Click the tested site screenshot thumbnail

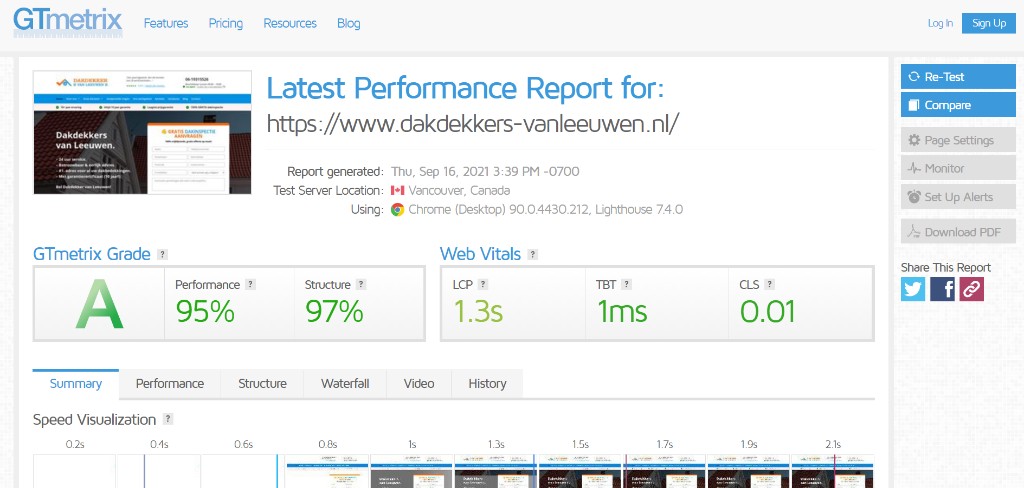pyautogui.click(x=142, y=133)
